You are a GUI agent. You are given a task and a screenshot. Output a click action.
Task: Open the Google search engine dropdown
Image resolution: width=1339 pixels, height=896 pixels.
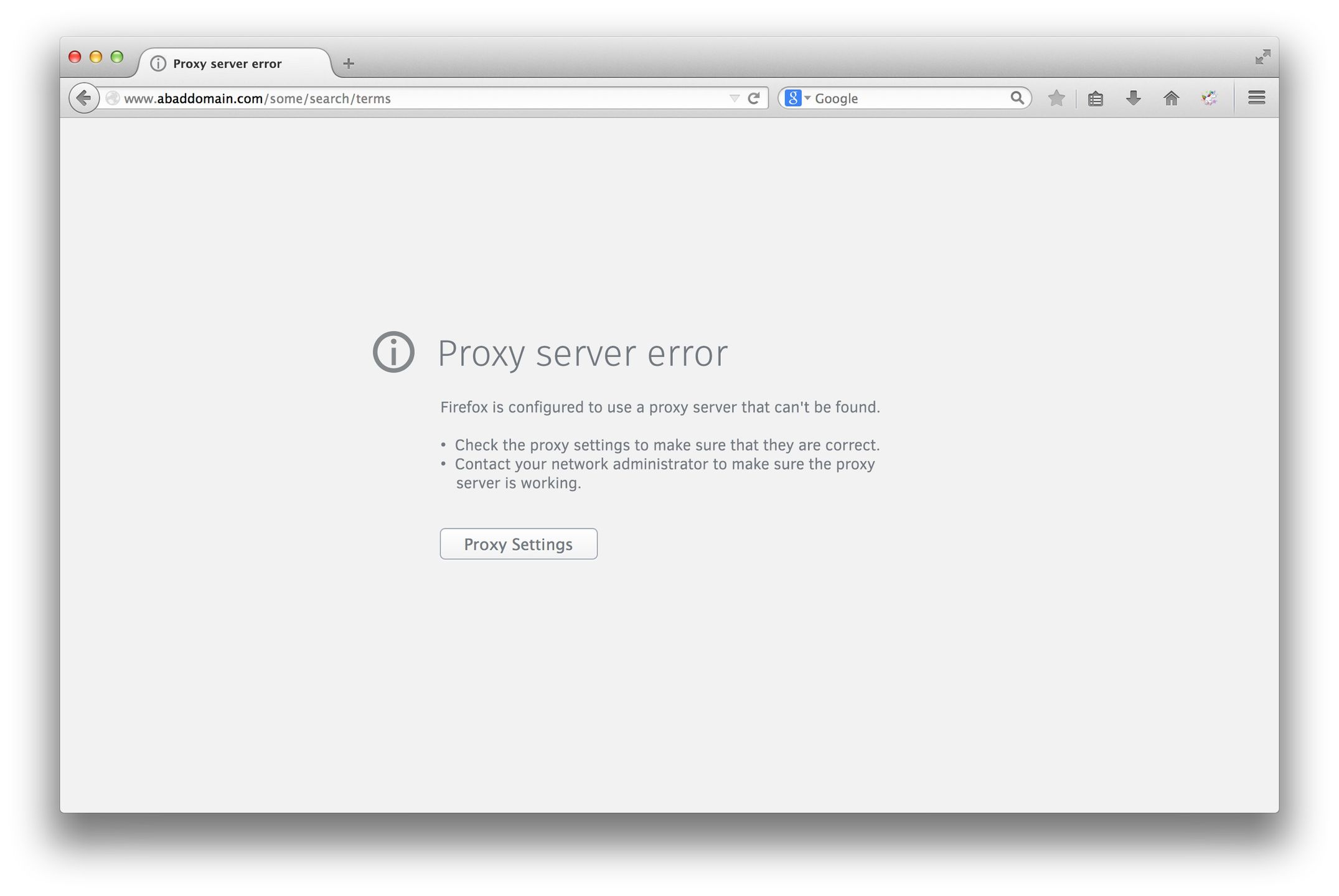click(x=797, y=98)
